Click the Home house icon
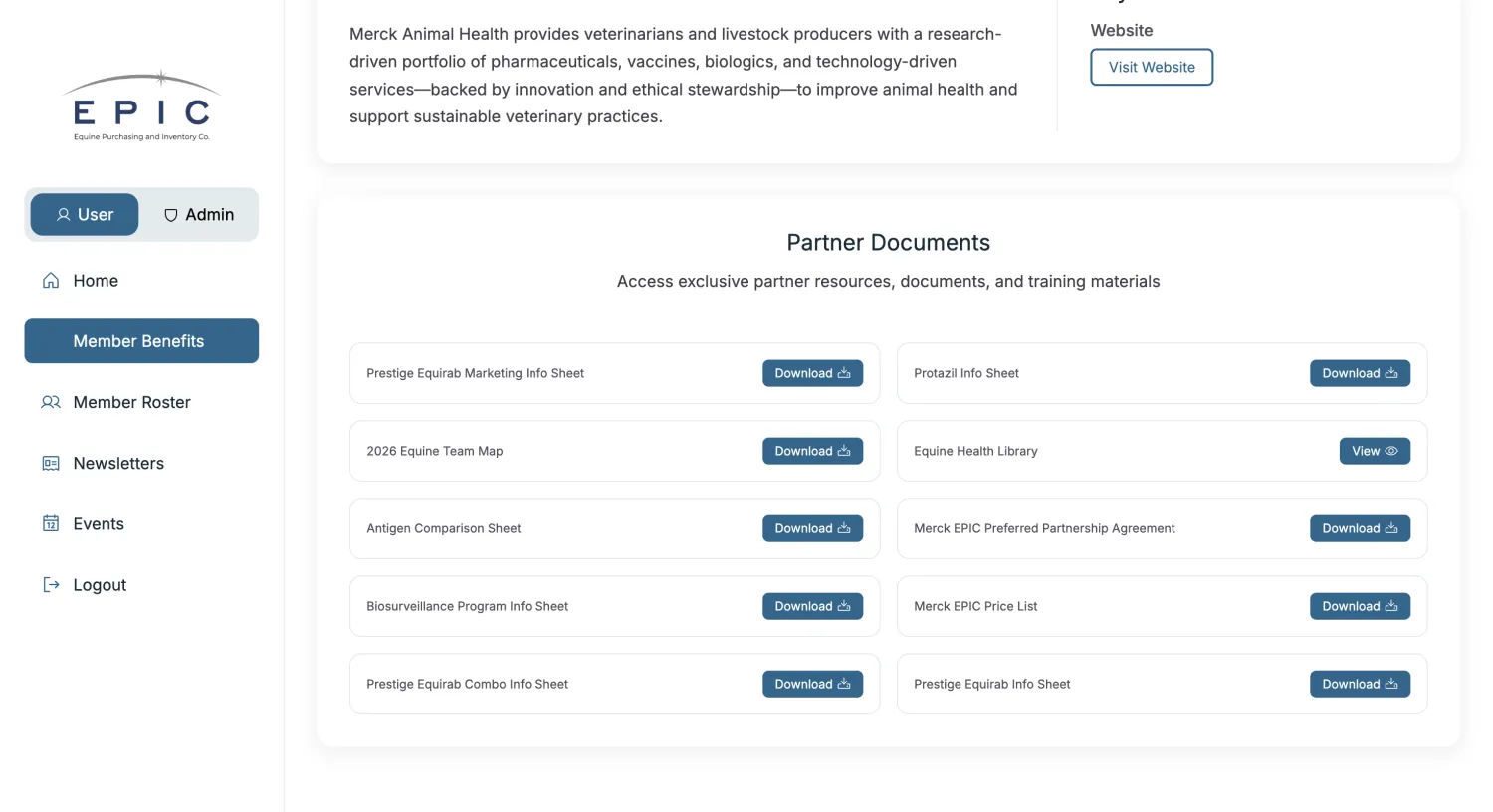Screen dimensions: 1493x812 [x=51, y=281]
